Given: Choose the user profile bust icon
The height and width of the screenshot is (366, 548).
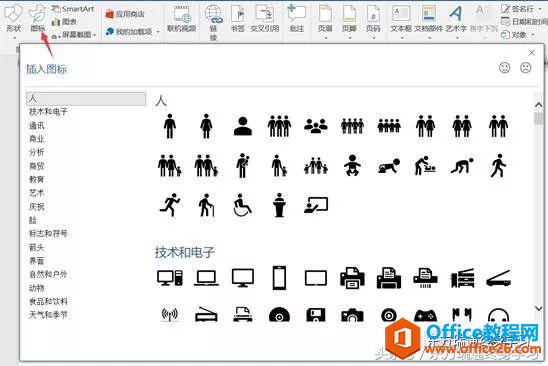Looking at the screenshot, I should [x=243, y=126].
